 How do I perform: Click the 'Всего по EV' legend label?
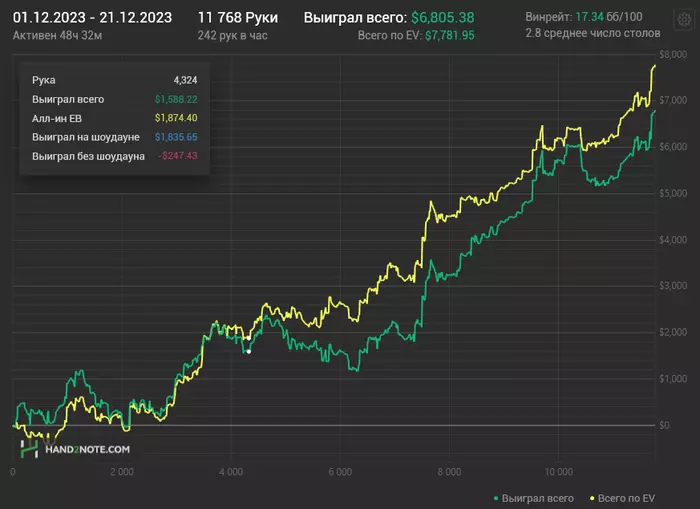(626, 498)
